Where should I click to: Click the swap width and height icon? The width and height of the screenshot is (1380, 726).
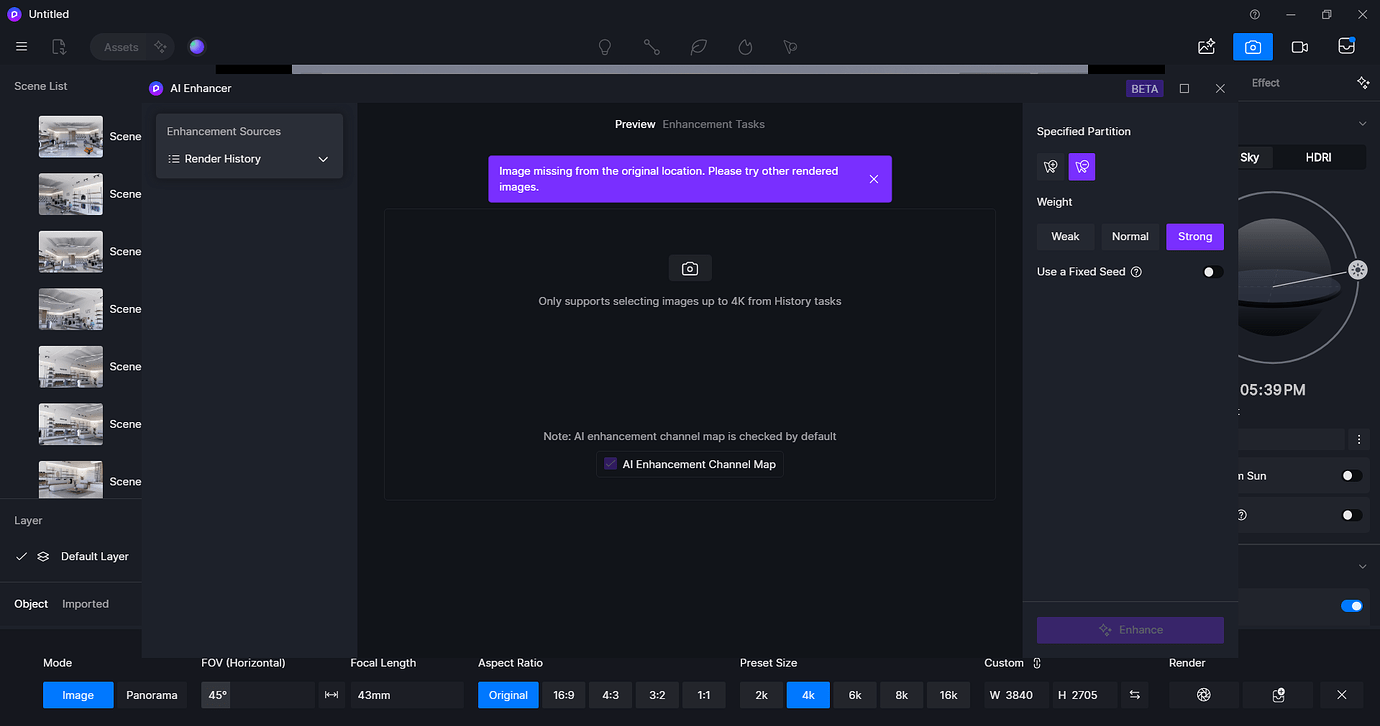click(1135, 695)
